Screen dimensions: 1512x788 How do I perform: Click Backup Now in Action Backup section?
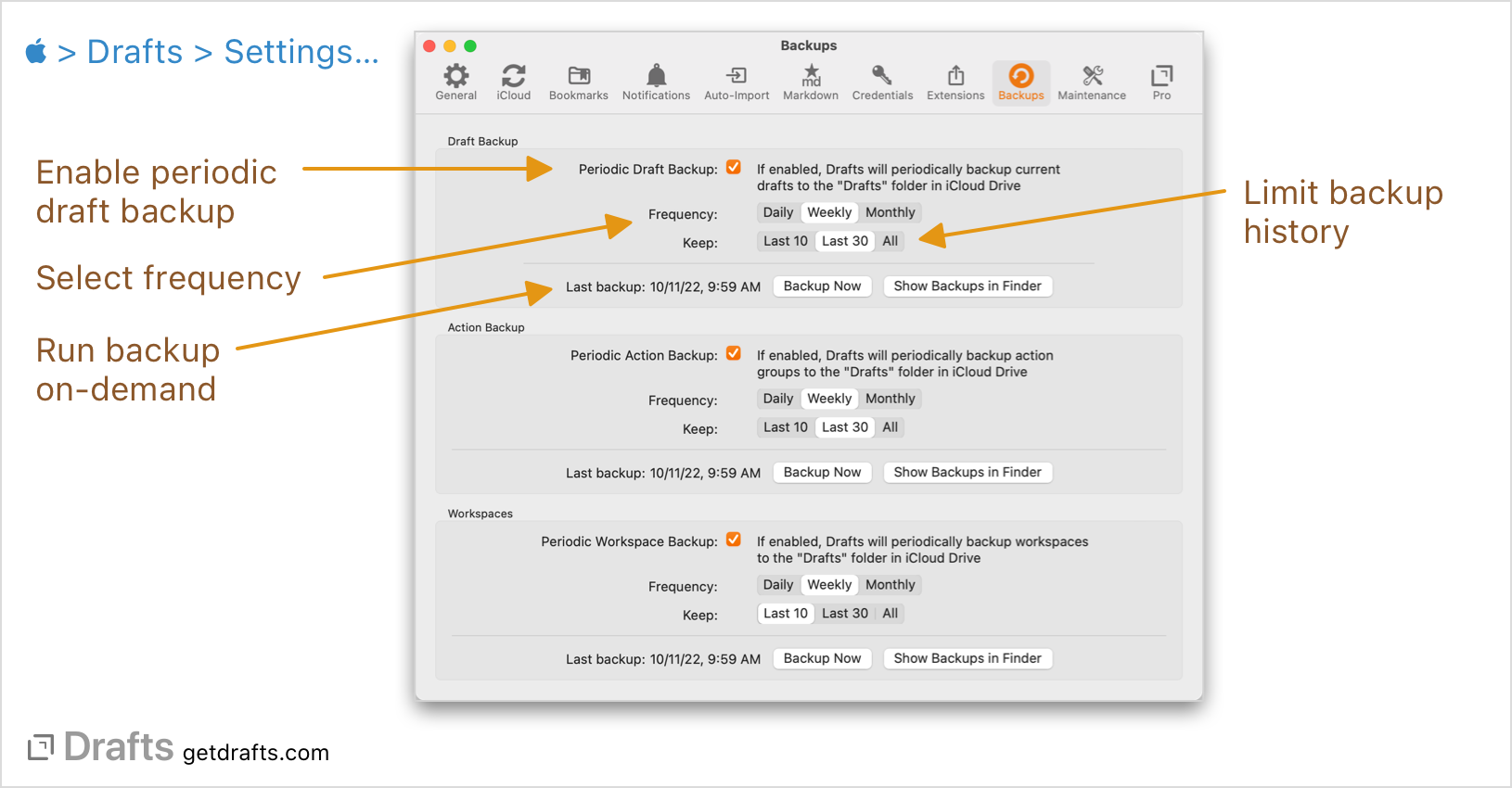click(823, 473)
